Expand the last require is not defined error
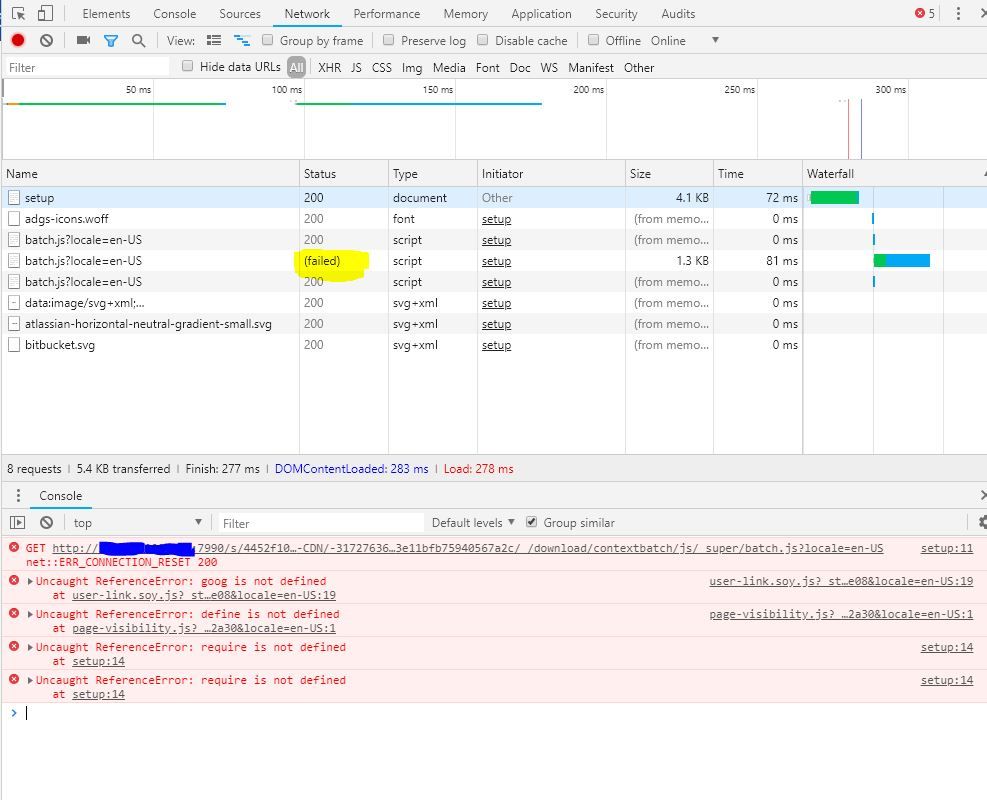987x800 pixels. 30,680
